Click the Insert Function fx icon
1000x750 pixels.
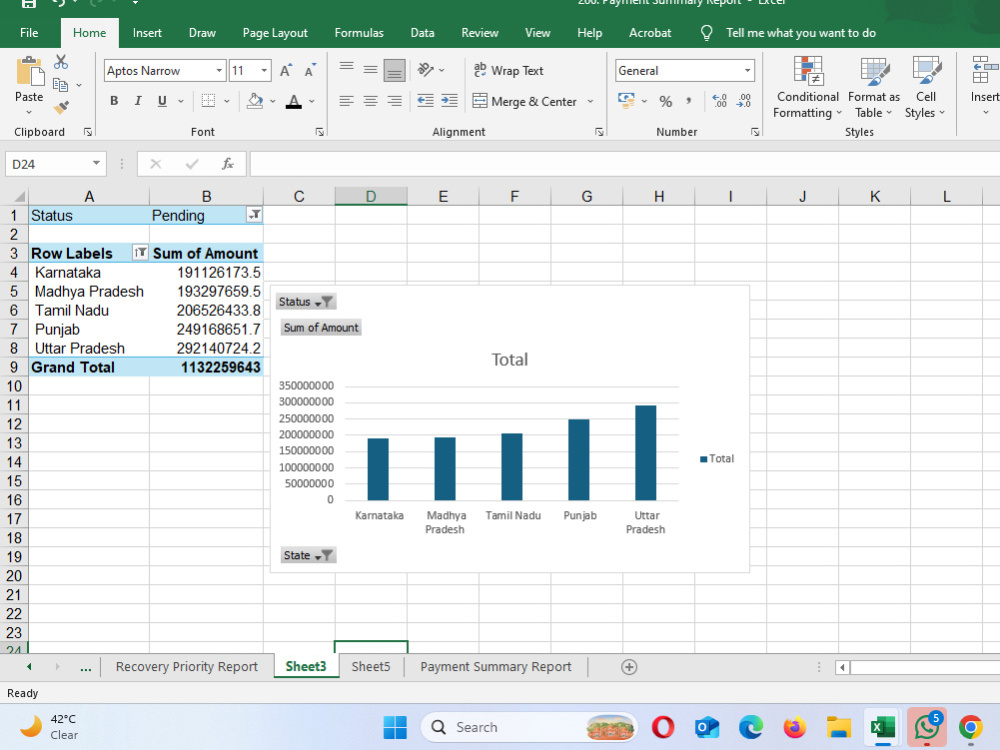228,164
